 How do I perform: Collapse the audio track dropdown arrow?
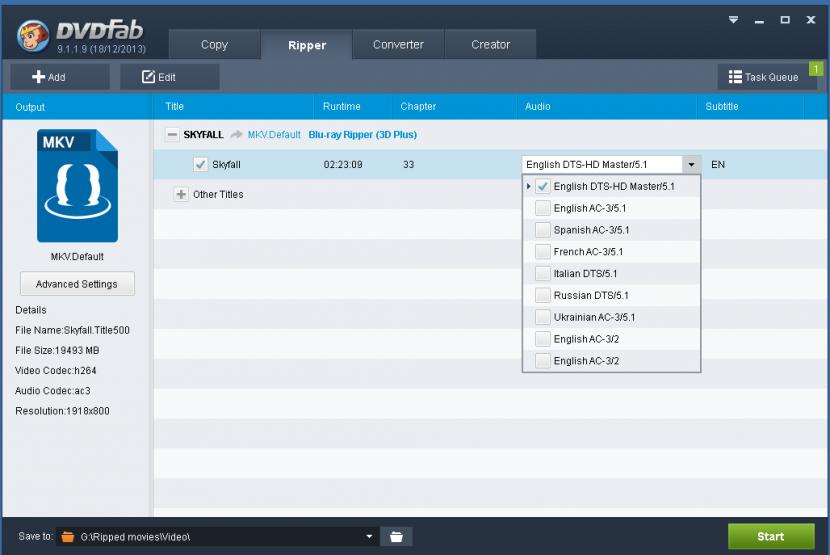point(690,164)
